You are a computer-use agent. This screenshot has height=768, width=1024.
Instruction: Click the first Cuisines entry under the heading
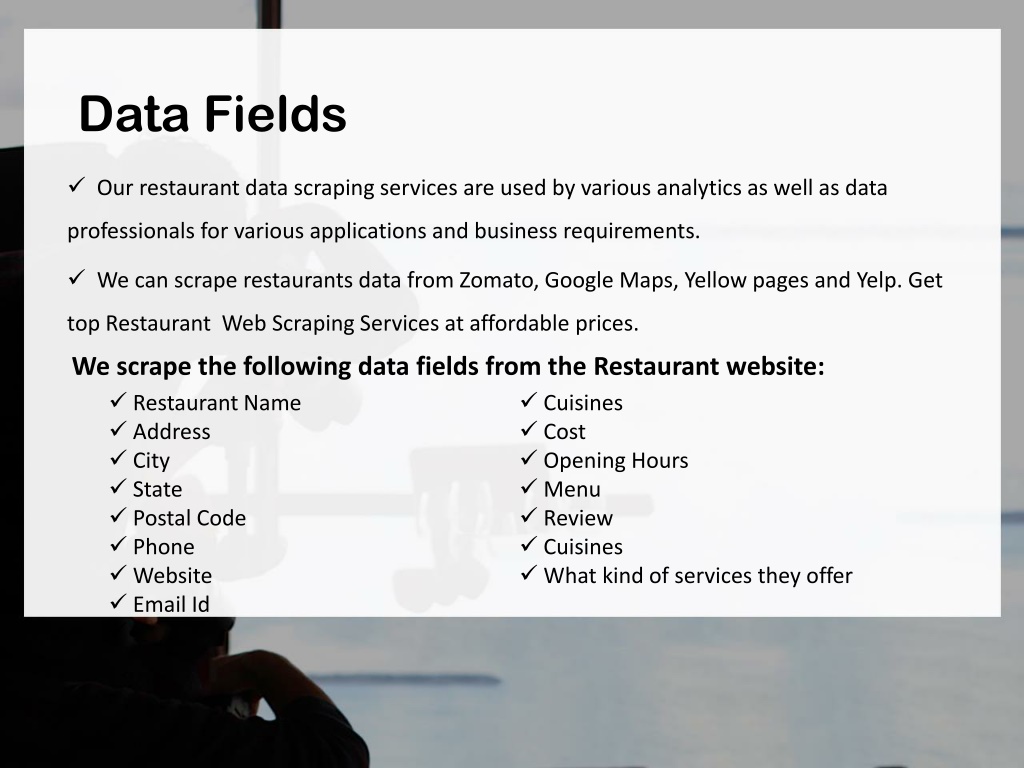point(583,403)
